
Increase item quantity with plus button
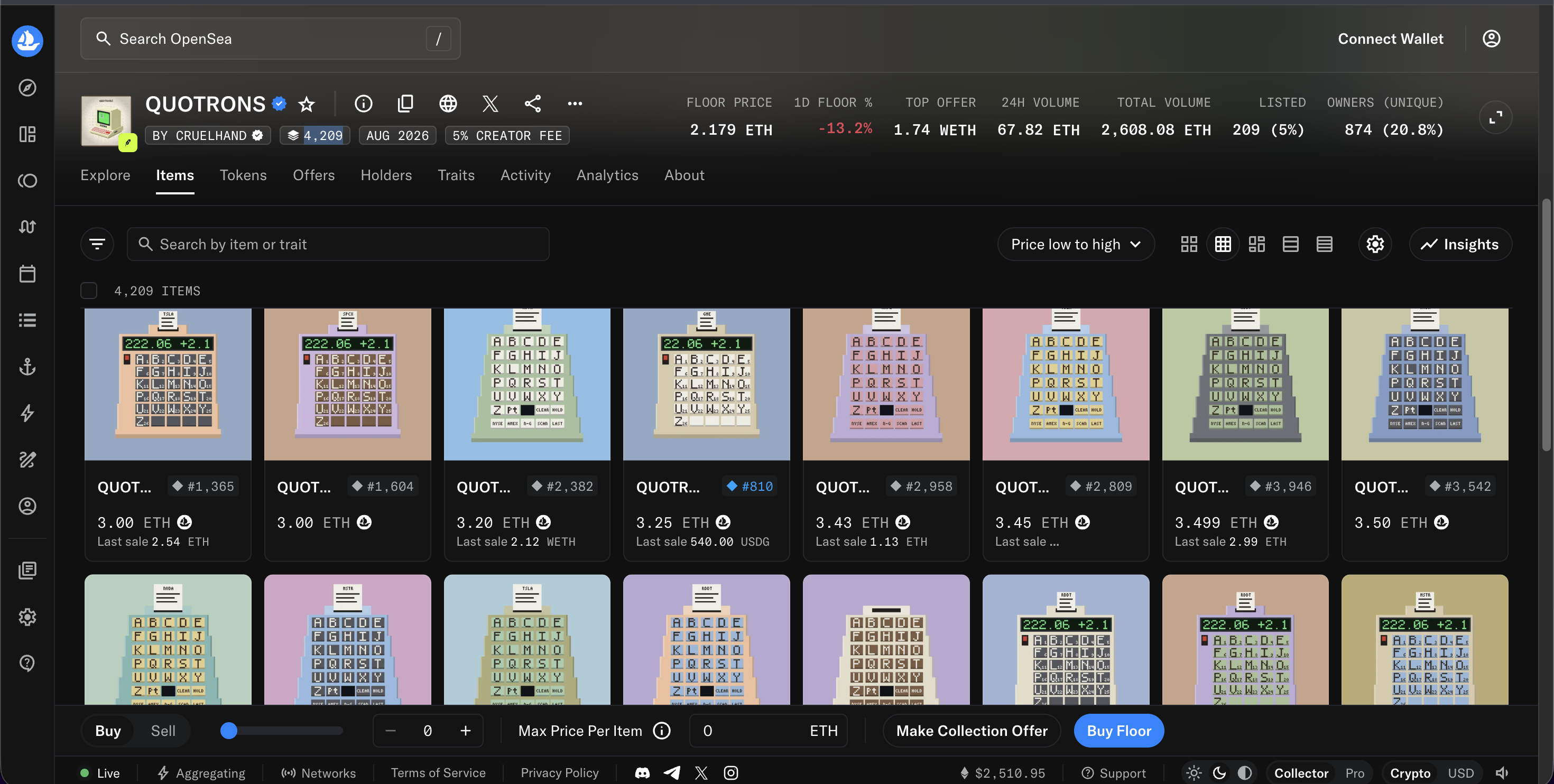click(x=465, y=731)
